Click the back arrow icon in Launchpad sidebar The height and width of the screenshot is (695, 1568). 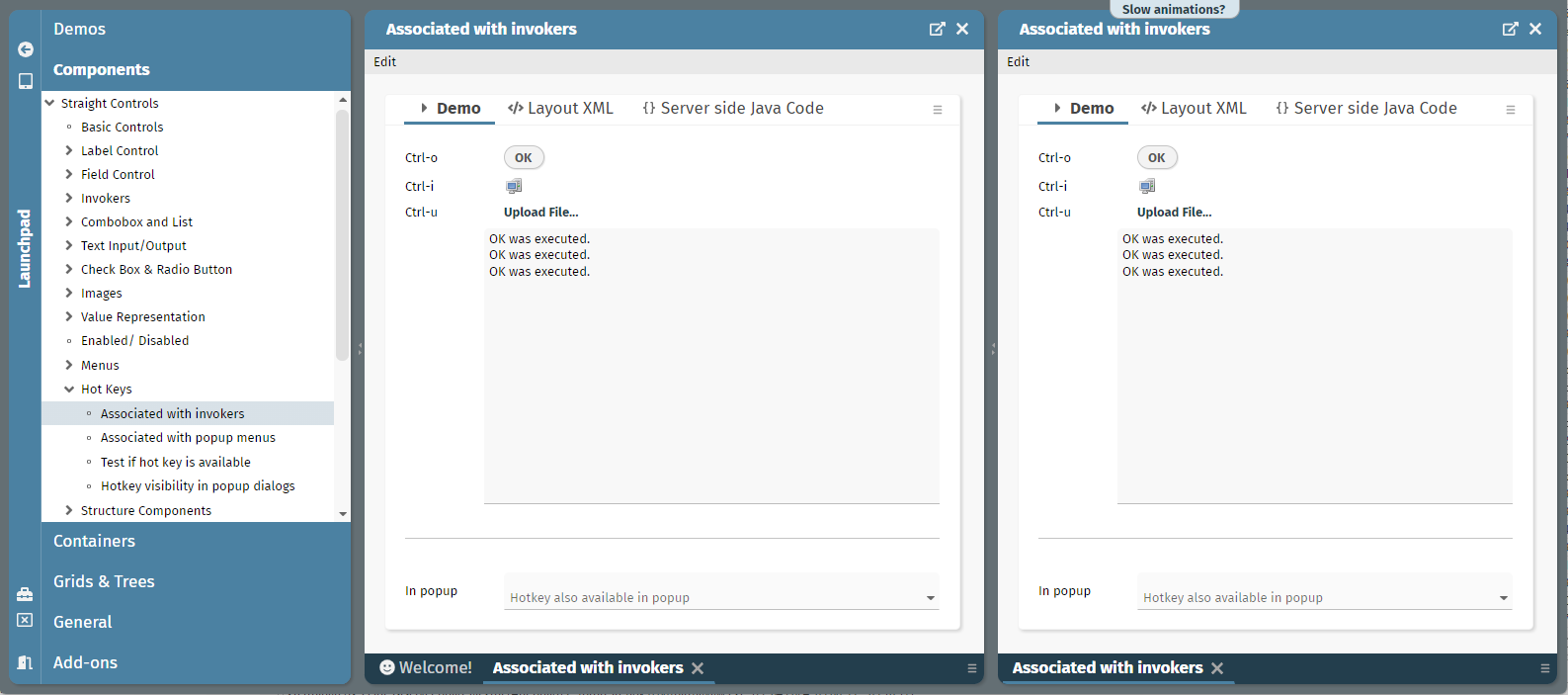point(26,49)
